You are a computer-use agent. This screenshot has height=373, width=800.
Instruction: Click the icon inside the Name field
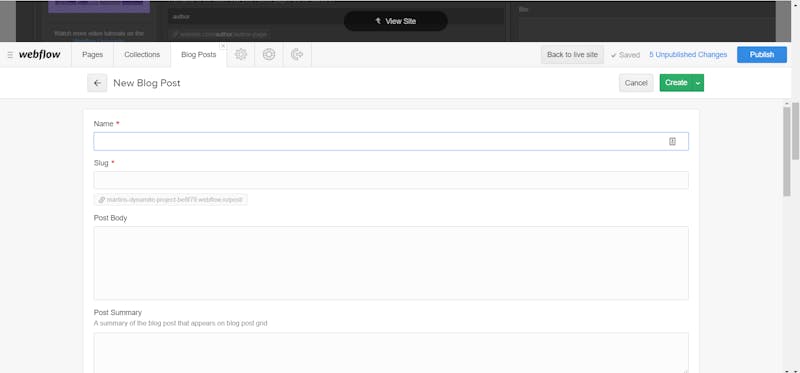[672, 141]
